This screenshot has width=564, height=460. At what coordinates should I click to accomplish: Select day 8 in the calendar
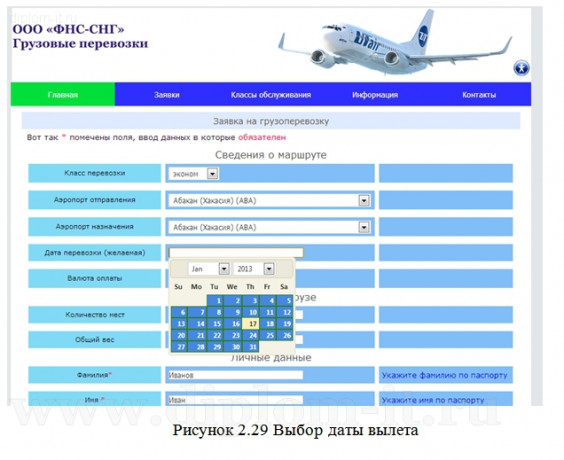coord(215,312)
